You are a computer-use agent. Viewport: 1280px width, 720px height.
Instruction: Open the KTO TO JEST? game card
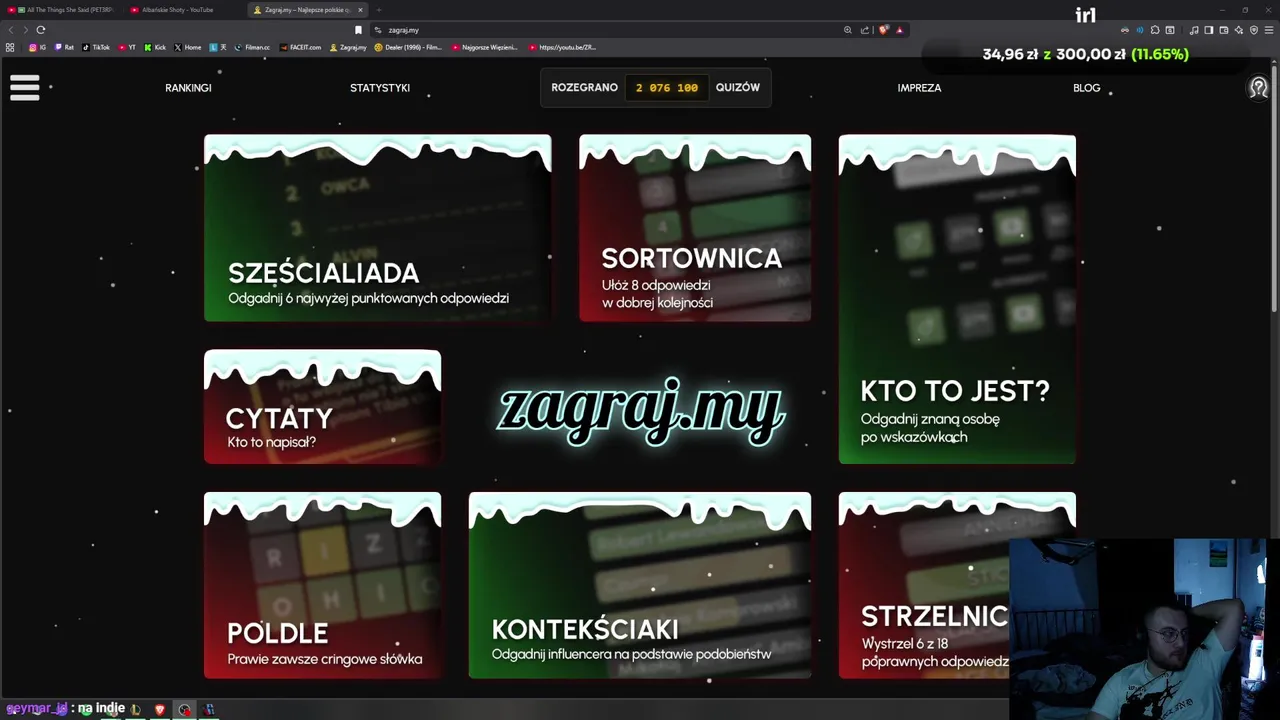click(x=957, y=299)
